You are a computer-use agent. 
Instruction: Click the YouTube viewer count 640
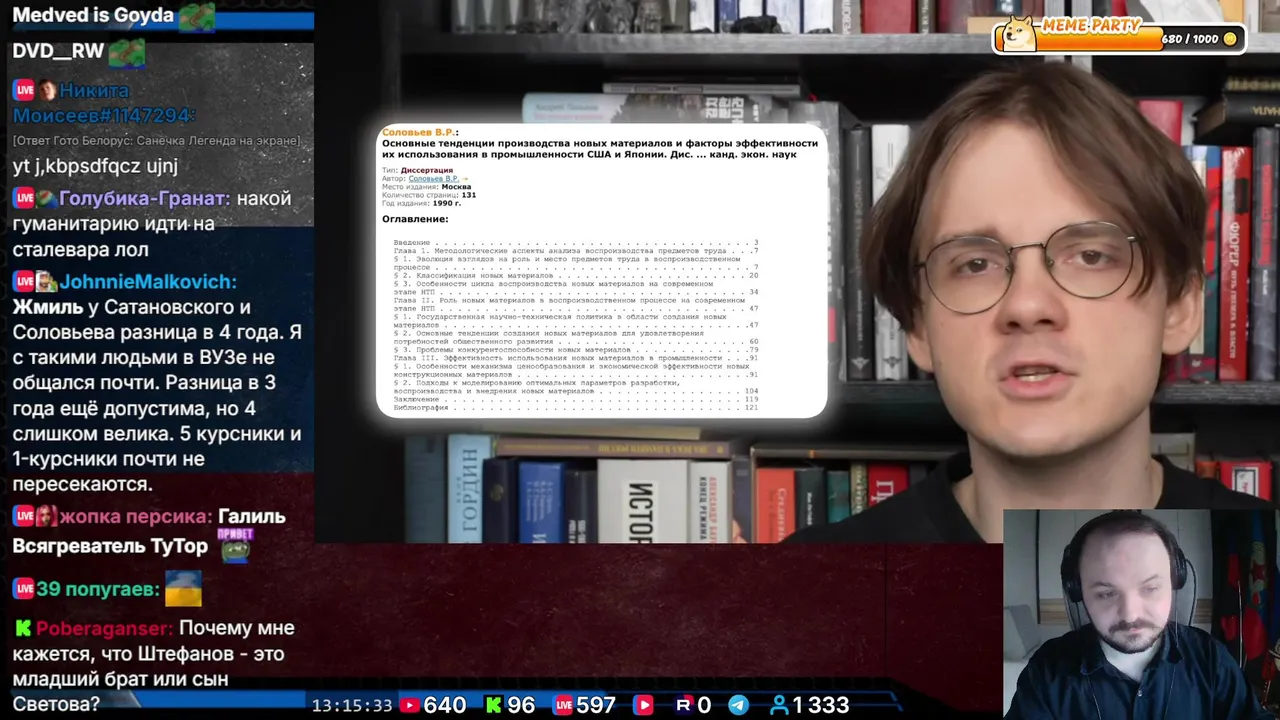[x=445, y=705]
